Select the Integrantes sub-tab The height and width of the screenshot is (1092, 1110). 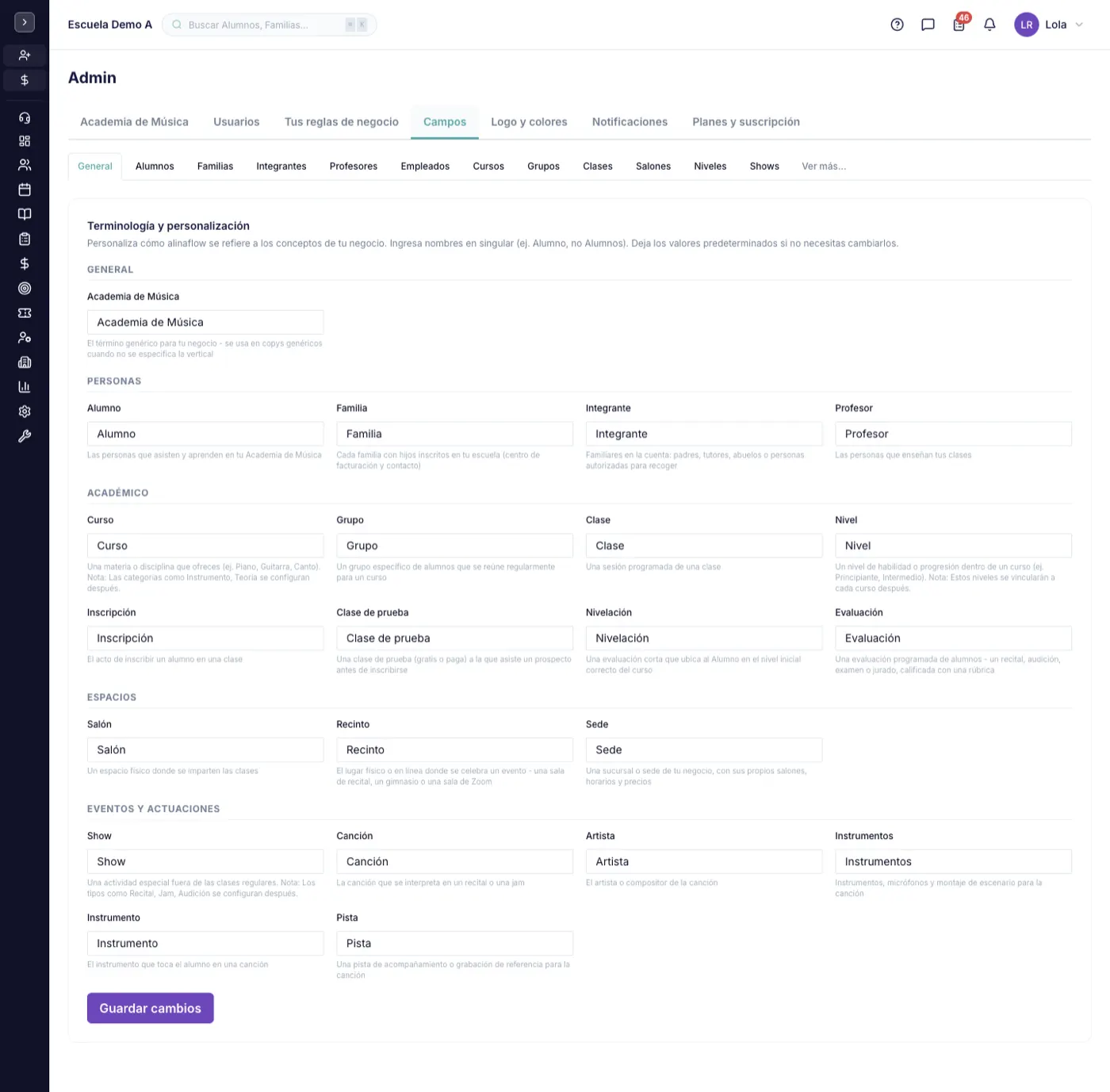(x=281, y=167)
